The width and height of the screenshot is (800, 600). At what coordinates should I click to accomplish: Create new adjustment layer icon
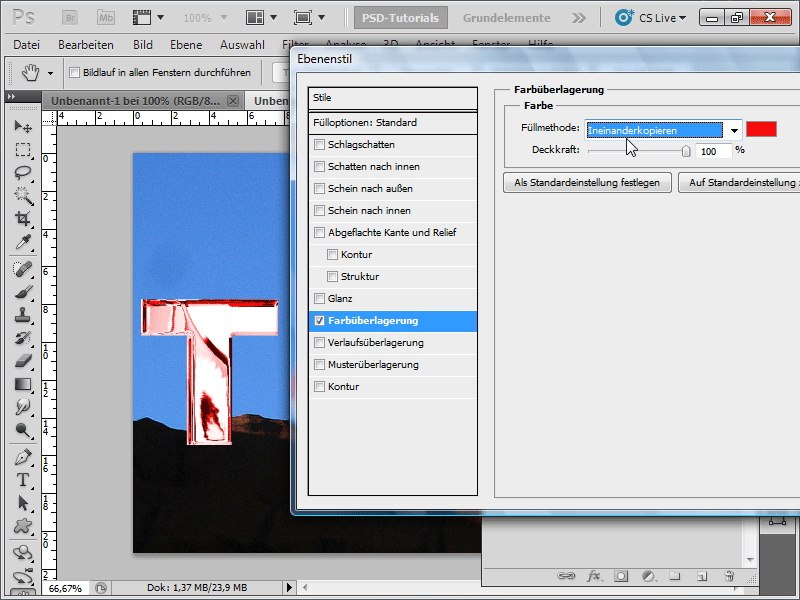(648, 576)
